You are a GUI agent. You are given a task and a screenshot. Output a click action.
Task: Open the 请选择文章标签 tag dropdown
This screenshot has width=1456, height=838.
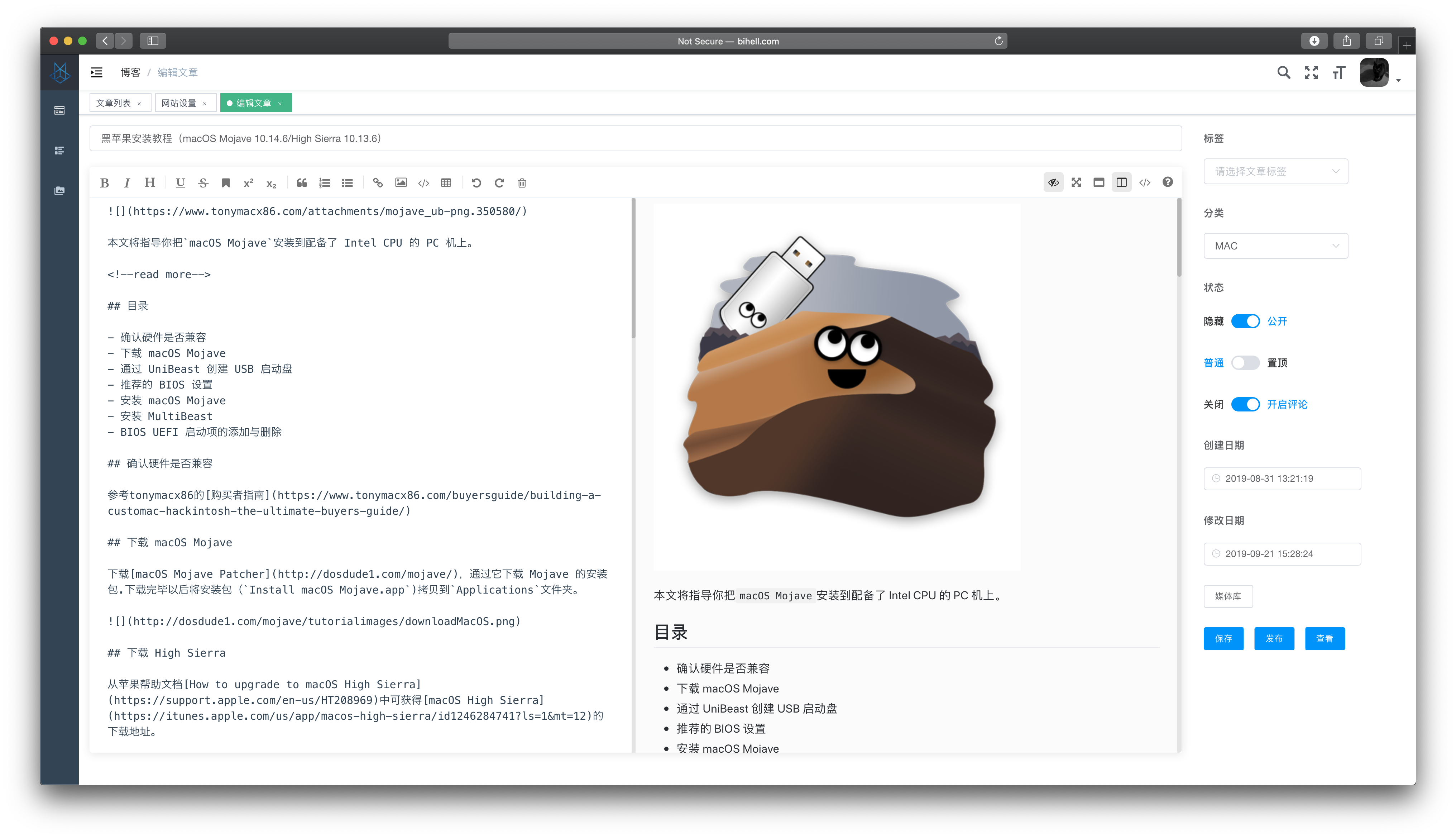(1275, 172)
